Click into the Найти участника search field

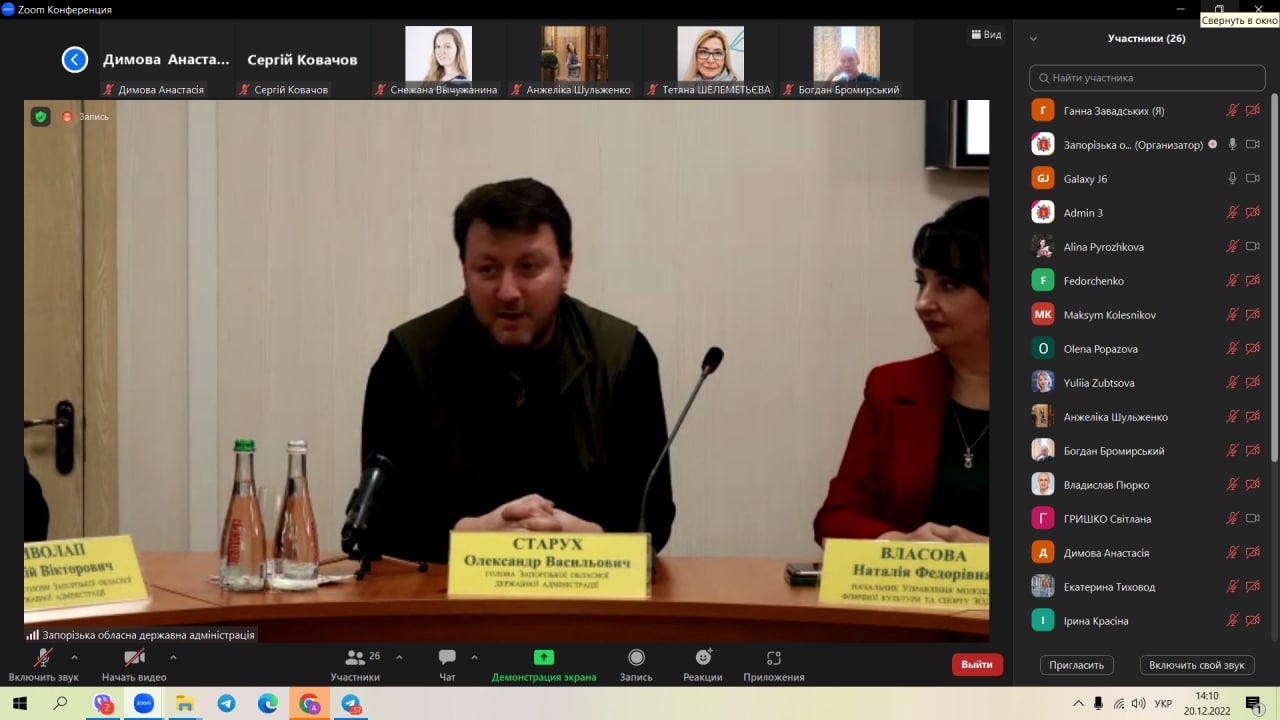point(1146,77)
